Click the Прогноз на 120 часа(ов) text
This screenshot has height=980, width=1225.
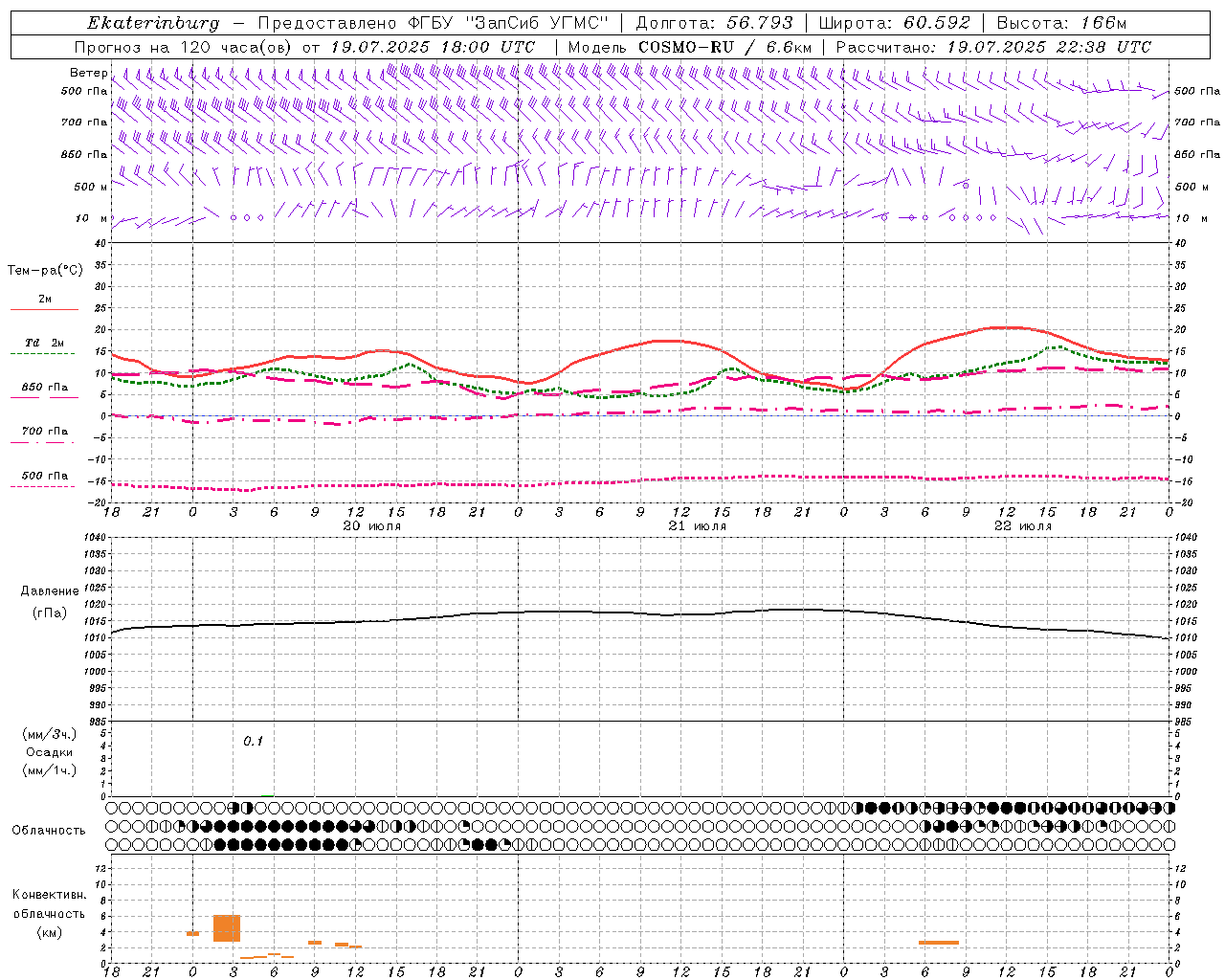click(184, 47)
